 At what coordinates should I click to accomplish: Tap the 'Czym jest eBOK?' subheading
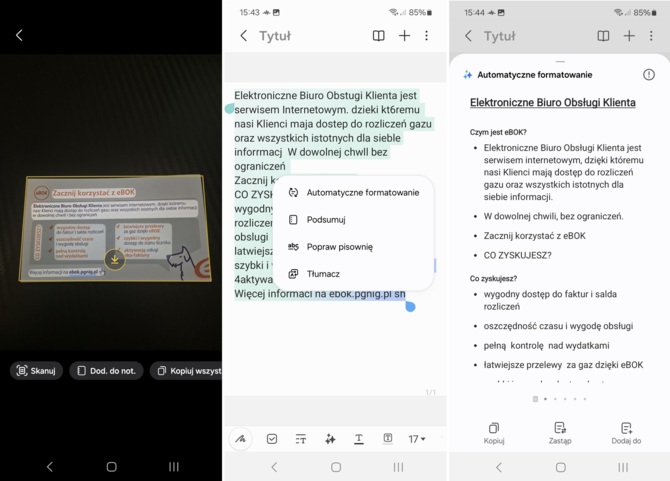(x=498, y=132)
